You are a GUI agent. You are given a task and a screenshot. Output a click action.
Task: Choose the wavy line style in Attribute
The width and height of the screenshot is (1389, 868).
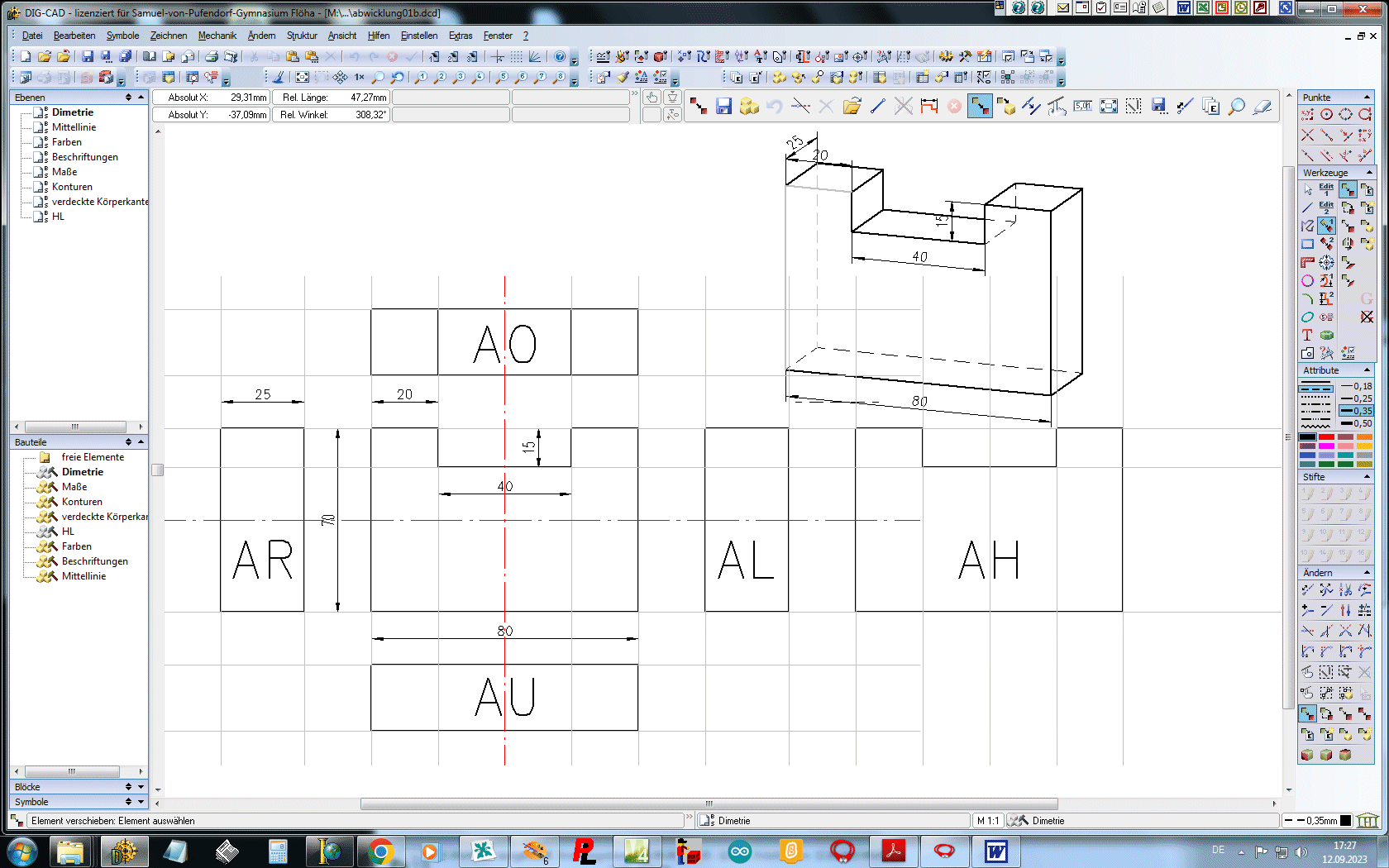(x=1316, y=425)
